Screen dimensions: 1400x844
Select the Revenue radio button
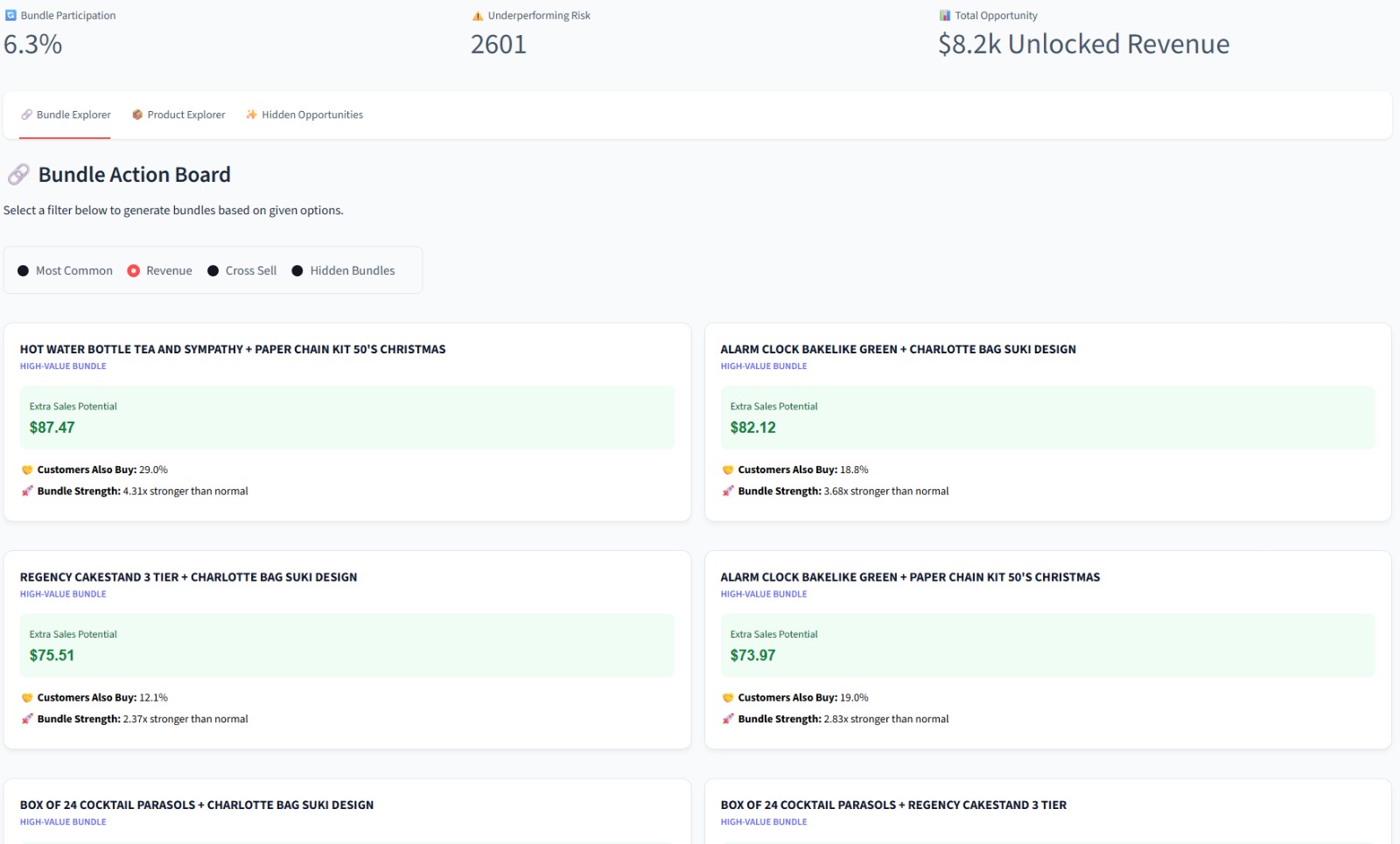(x=134, y=271)
